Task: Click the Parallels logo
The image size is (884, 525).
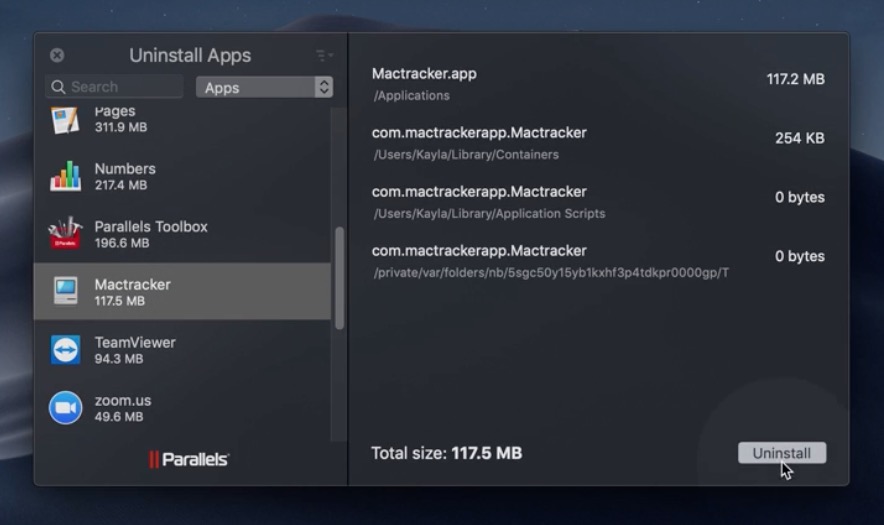Action: (x=189, y=460)
